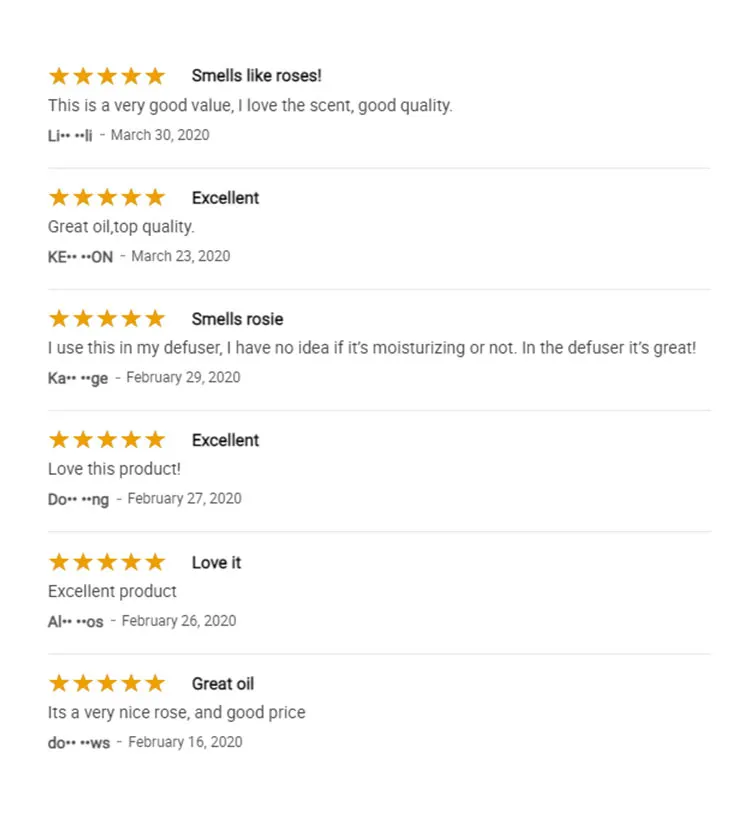The width and height of the screenshot is (750, 817).
Task: Select reviewer name "KE•• ••ON"
Action: click(x=80, y=257)
